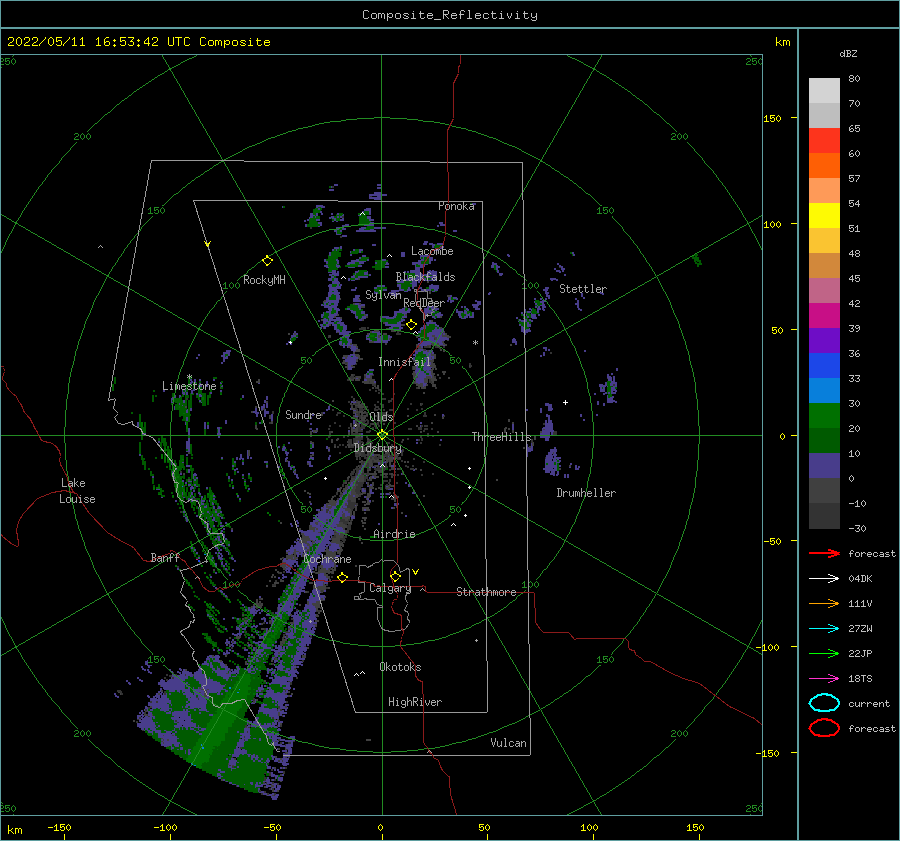Screen dimensions: 900x841
Task: Click the yellow diamond marker near Cochrane
Action: coord(343,577)
